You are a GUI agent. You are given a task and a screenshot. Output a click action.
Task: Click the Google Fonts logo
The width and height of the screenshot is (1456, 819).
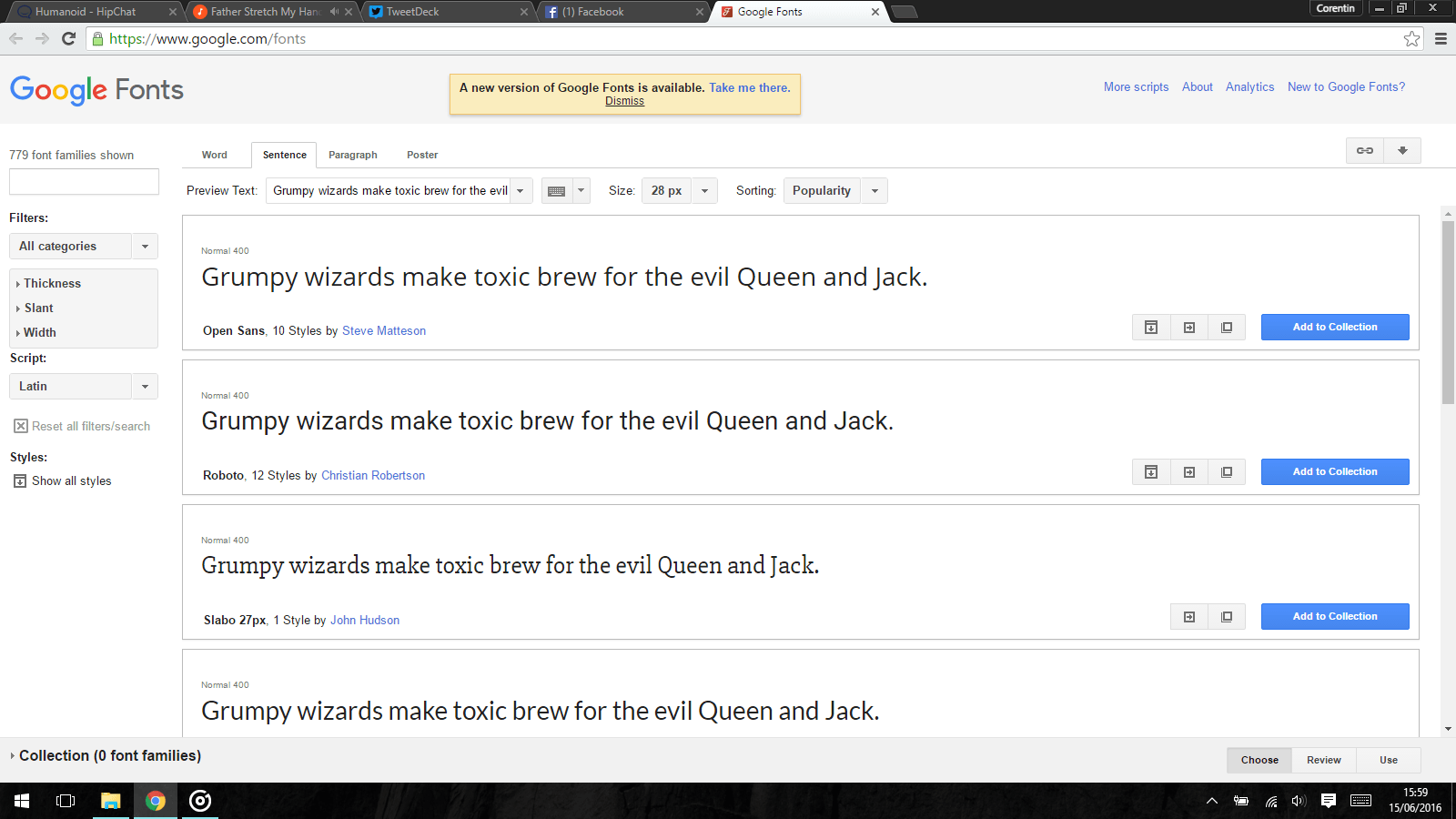[x=96, y=89]
